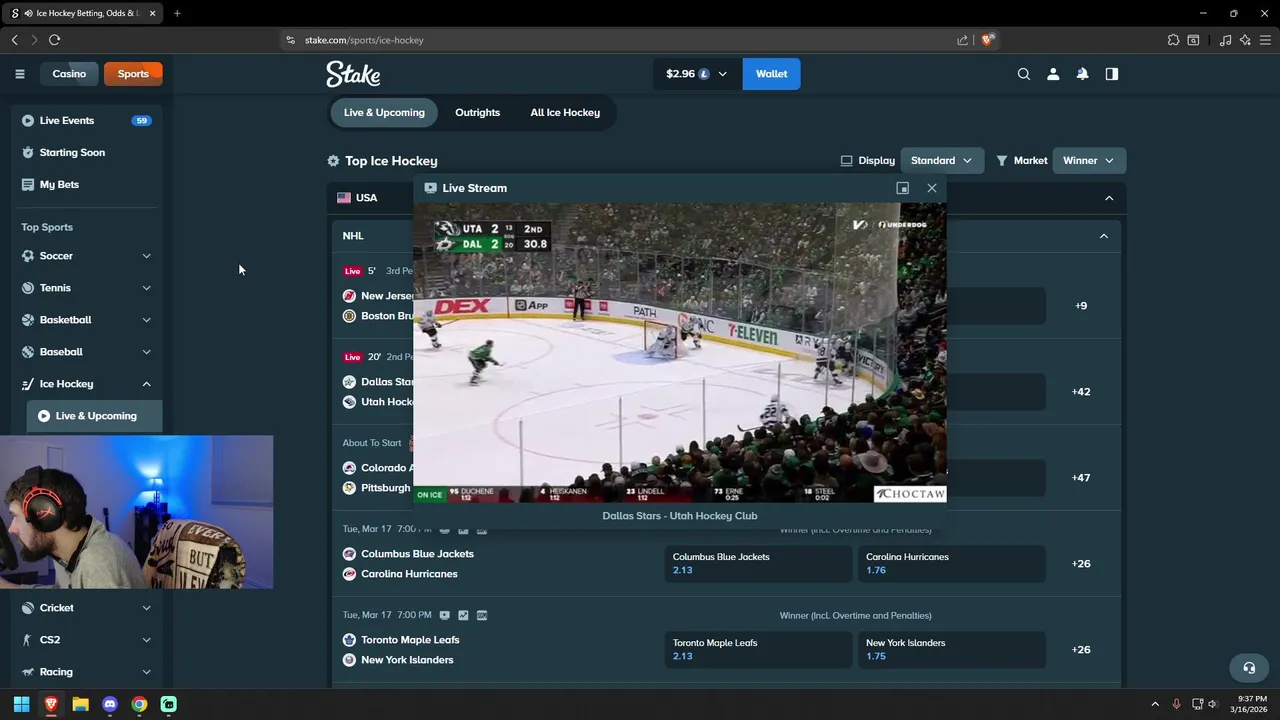Screen dimensions: 1280x720
Task: Open the hamburger sidebar menu
Action: [x=19, y=74]
